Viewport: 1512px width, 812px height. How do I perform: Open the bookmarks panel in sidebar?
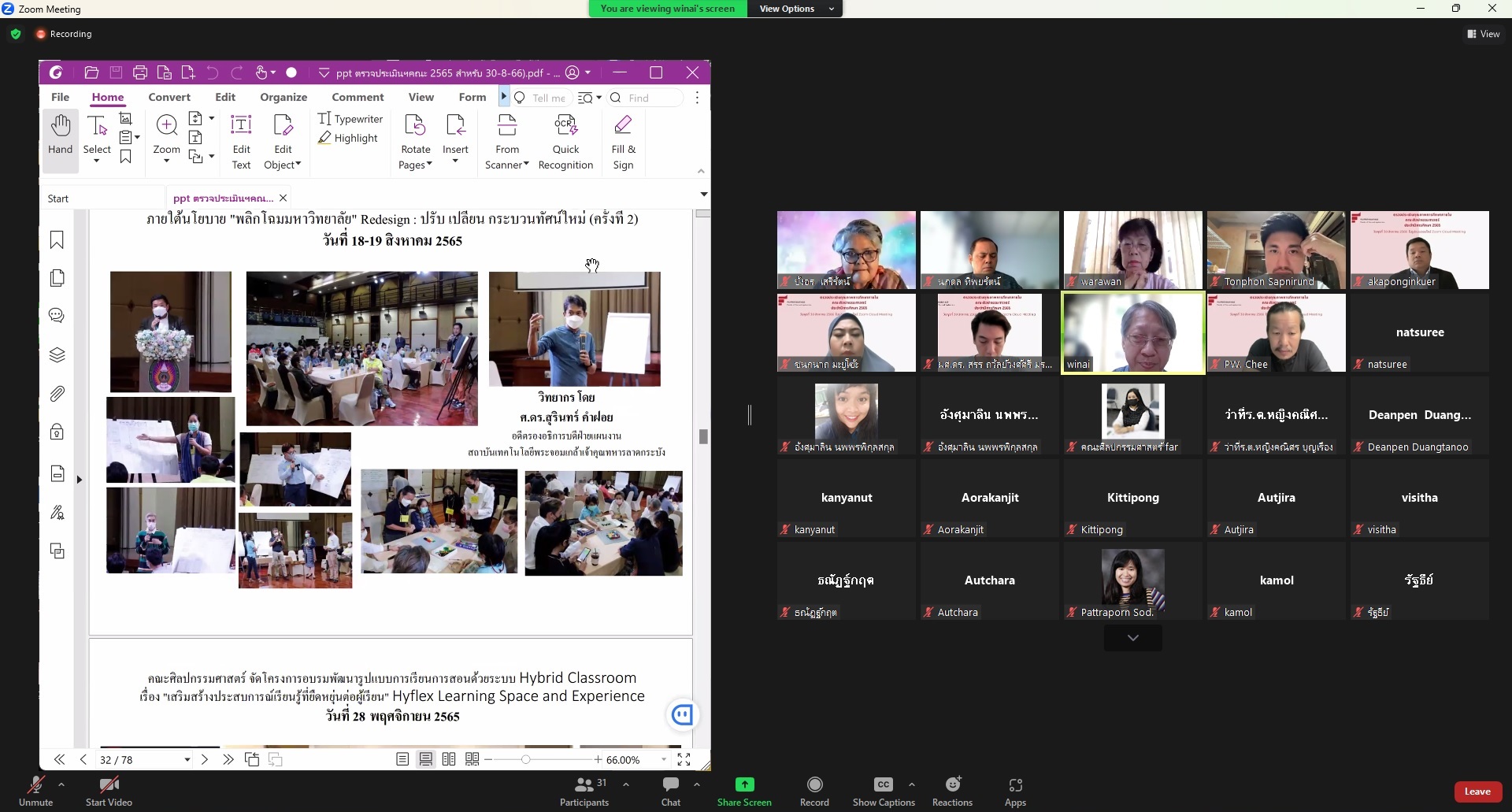[57, 240]
